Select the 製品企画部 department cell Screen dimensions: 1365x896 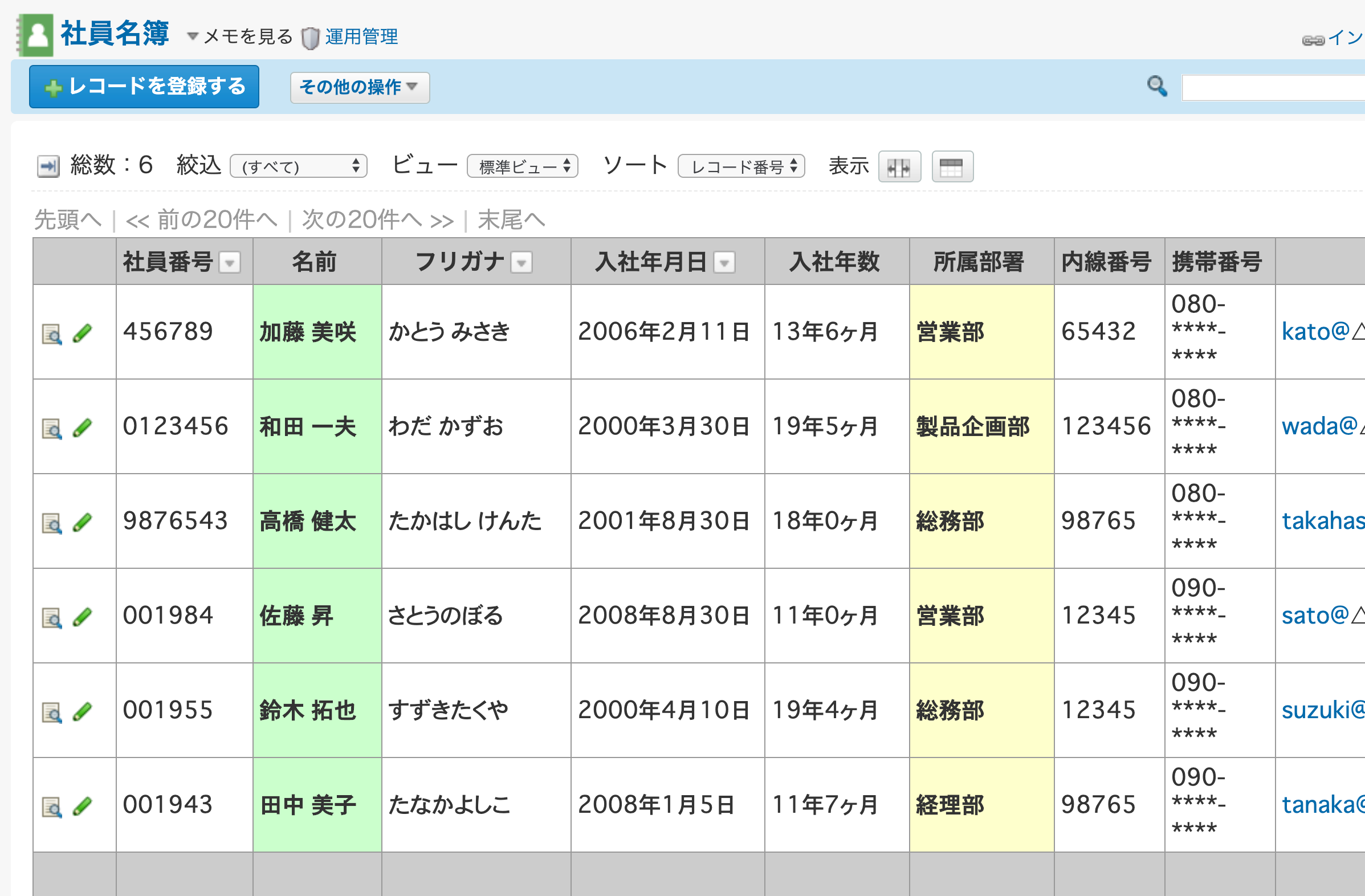[x=982, y=427]
